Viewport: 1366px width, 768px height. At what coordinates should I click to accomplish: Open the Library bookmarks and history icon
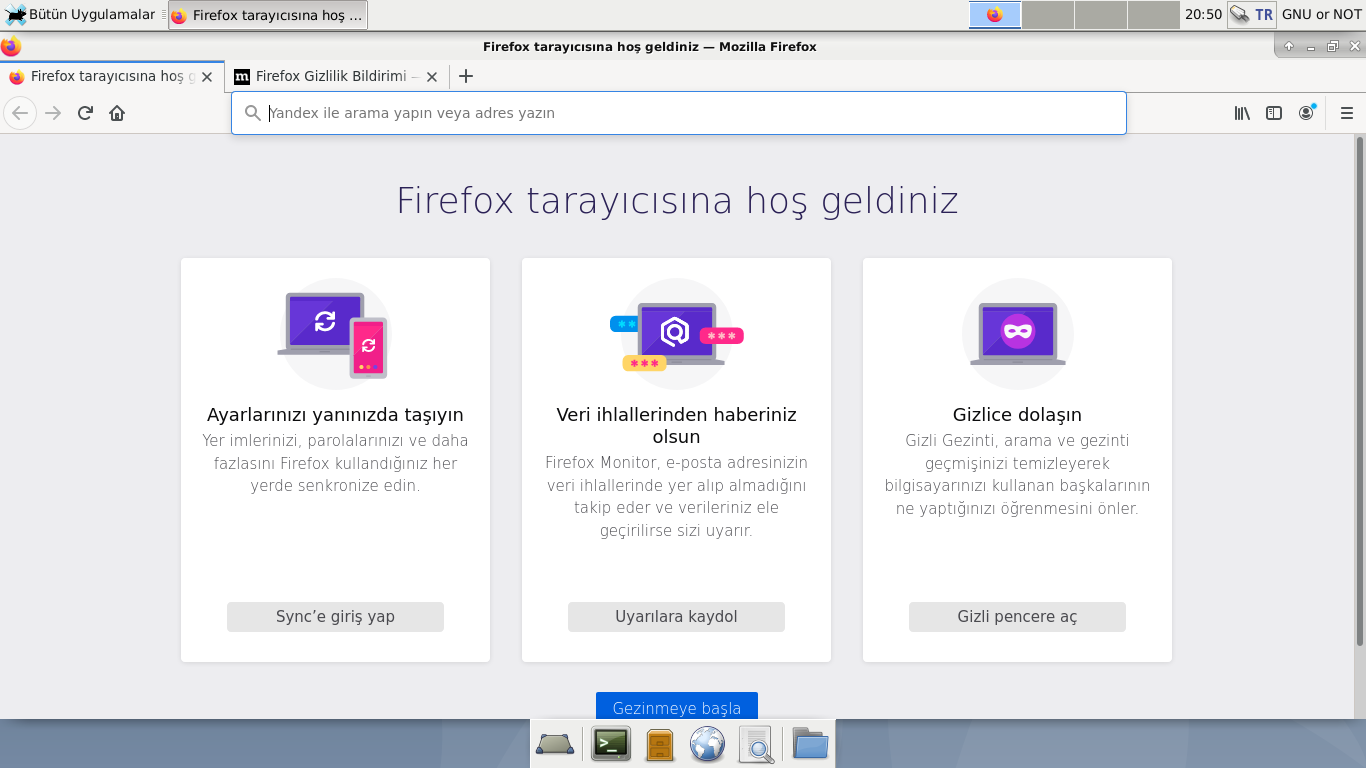pyautogui.click(x=1242, y=113)
